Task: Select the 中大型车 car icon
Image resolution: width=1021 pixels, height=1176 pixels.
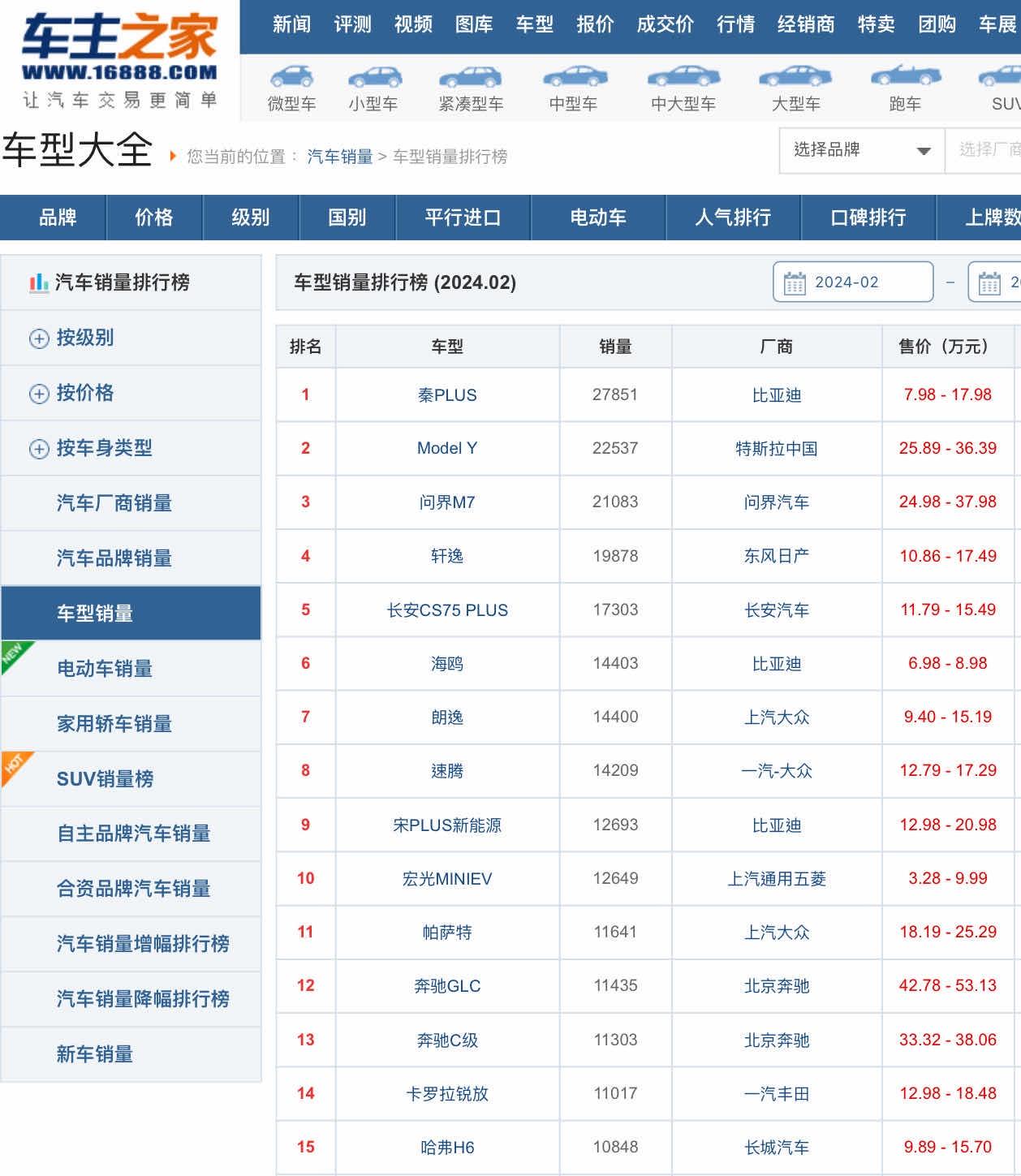Action: (683, 78)
